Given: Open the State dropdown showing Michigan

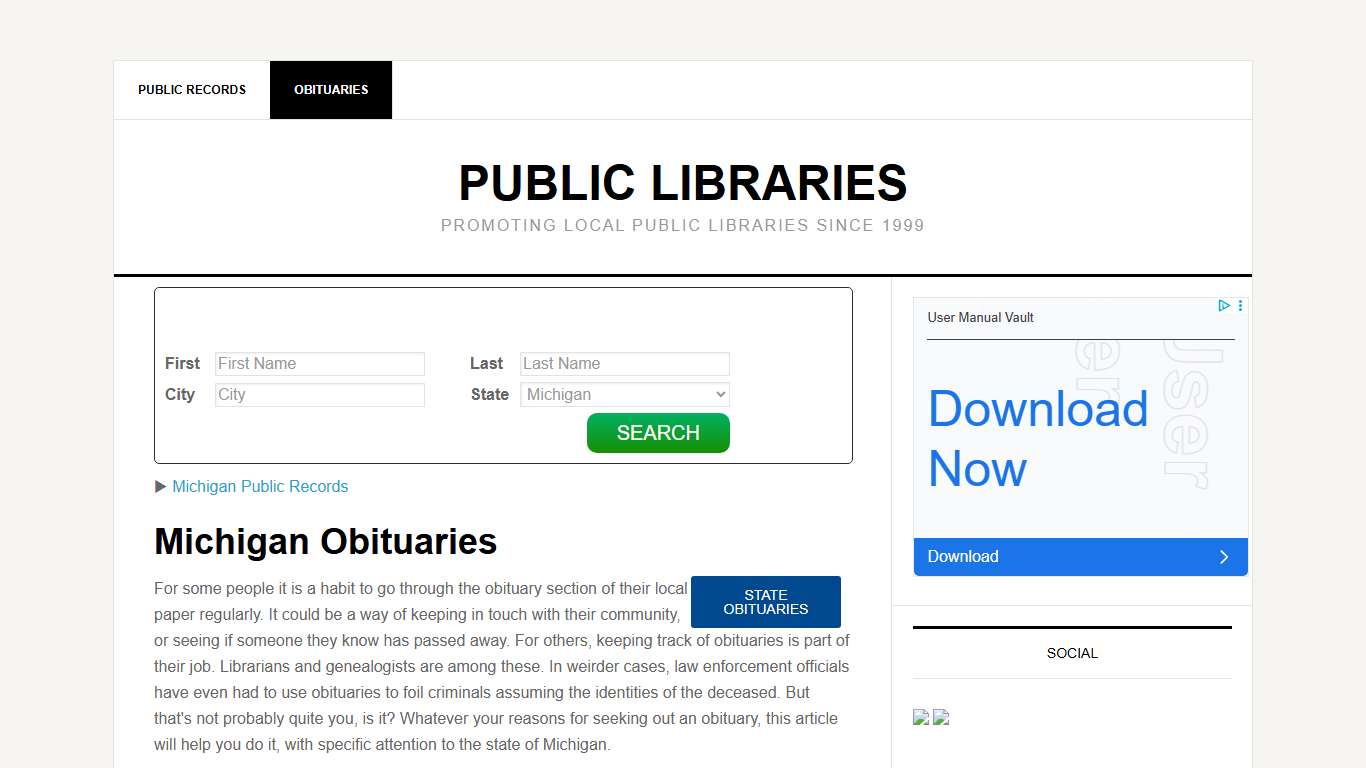Looking at the screenshot, I should click(625, 395).
